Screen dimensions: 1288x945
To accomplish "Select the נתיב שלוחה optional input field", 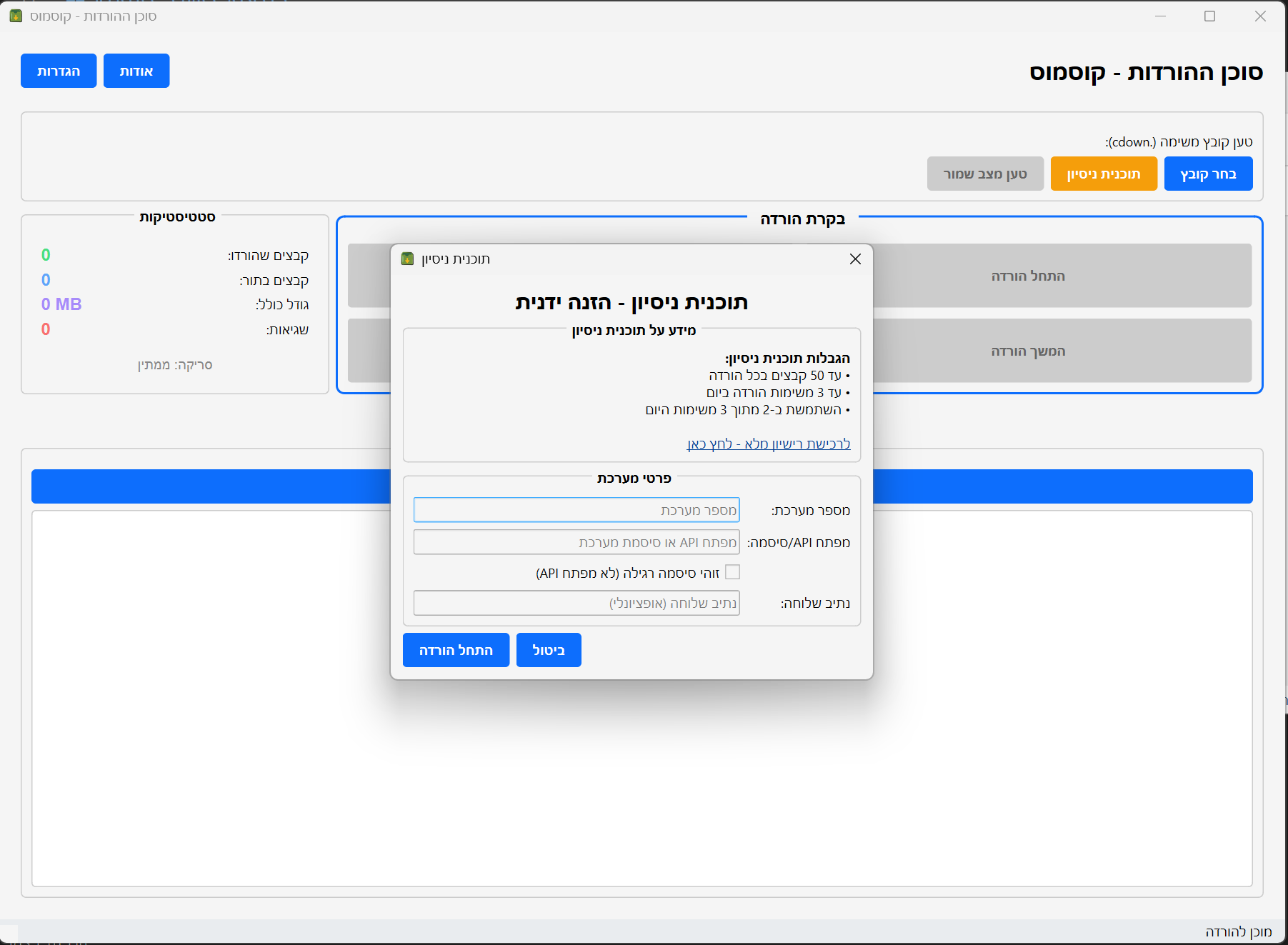I will [576, 603].
